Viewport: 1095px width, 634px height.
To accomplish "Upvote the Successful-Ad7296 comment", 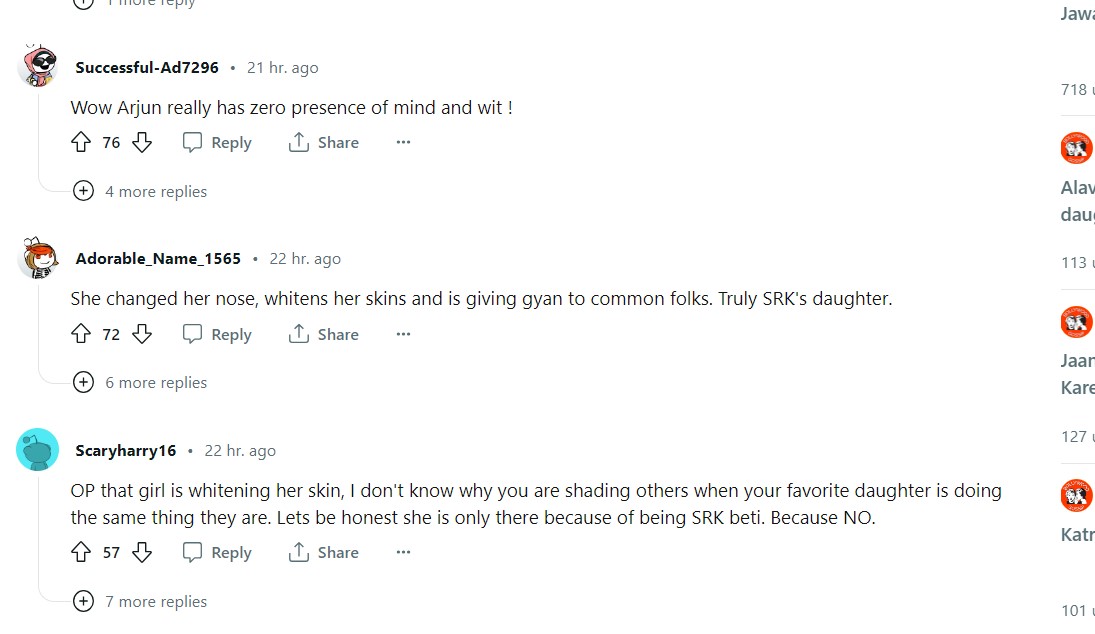I will point(81,143).
